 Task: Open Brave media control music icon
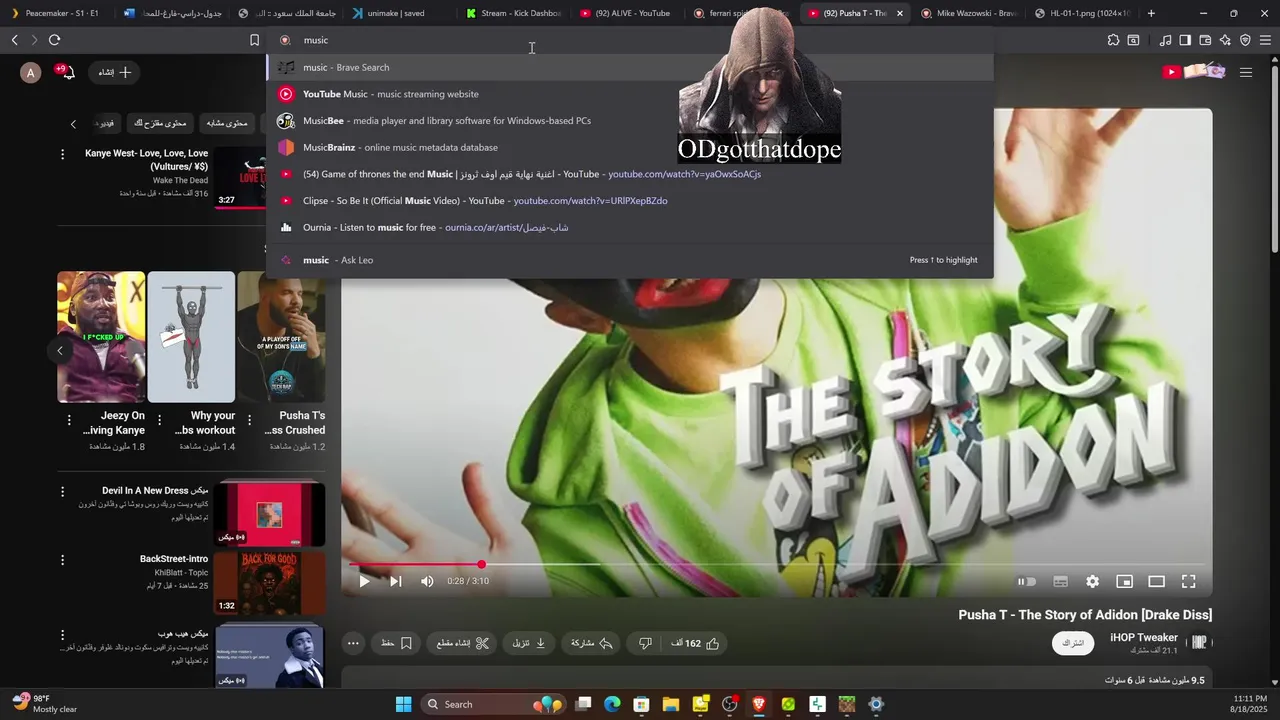tap(1165, 40)
